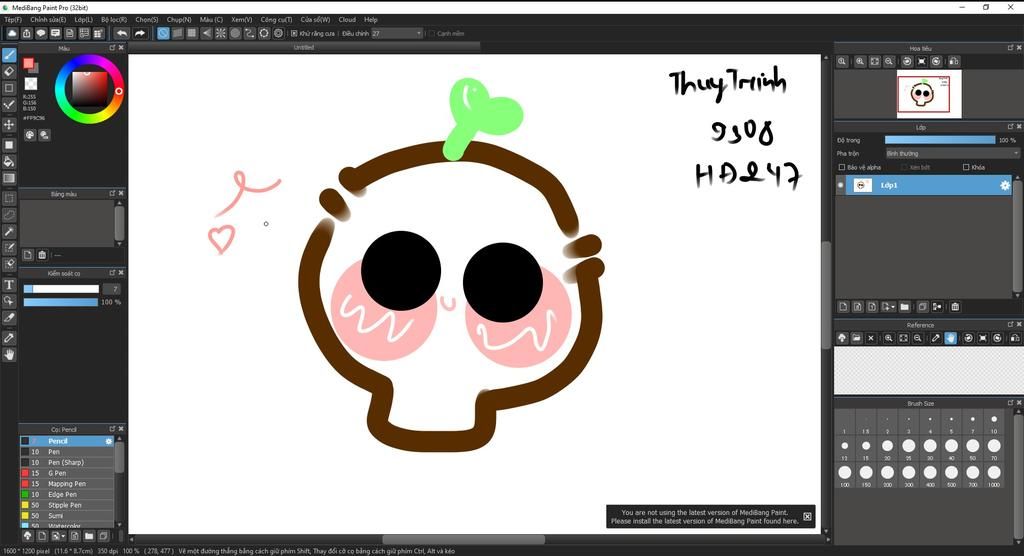Dismiss the update notification with X

(807, 517)
